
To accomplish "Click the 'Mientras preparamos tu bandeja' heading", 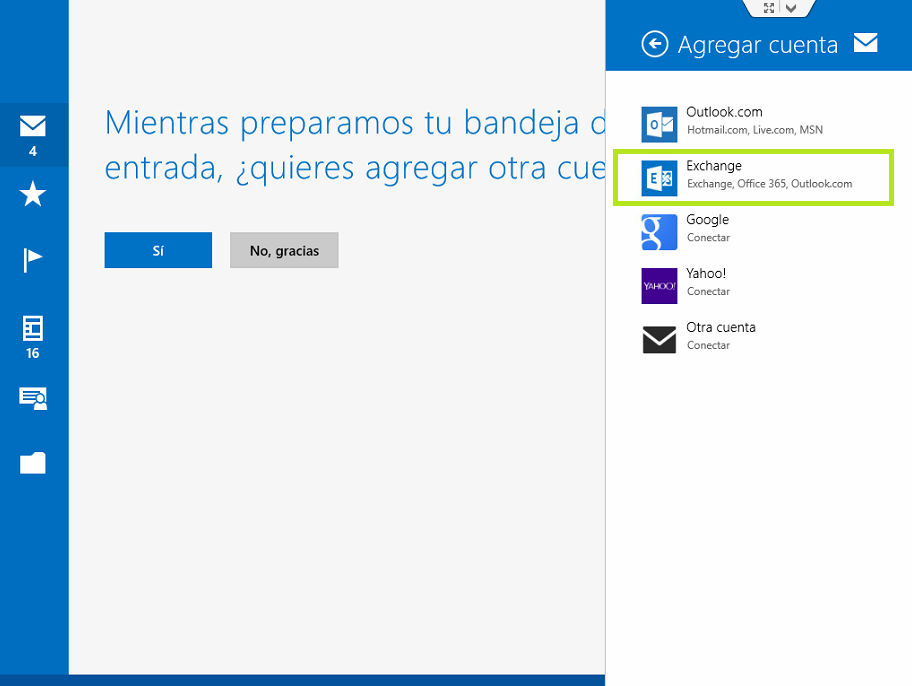I will click(x=355, y=145).
